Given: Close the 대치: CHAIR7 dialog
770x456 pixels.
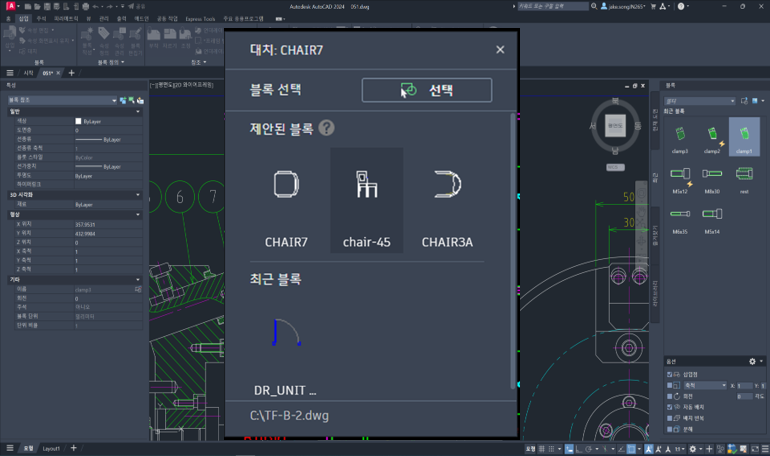Looking at the screenshot, I should [500, 50].
